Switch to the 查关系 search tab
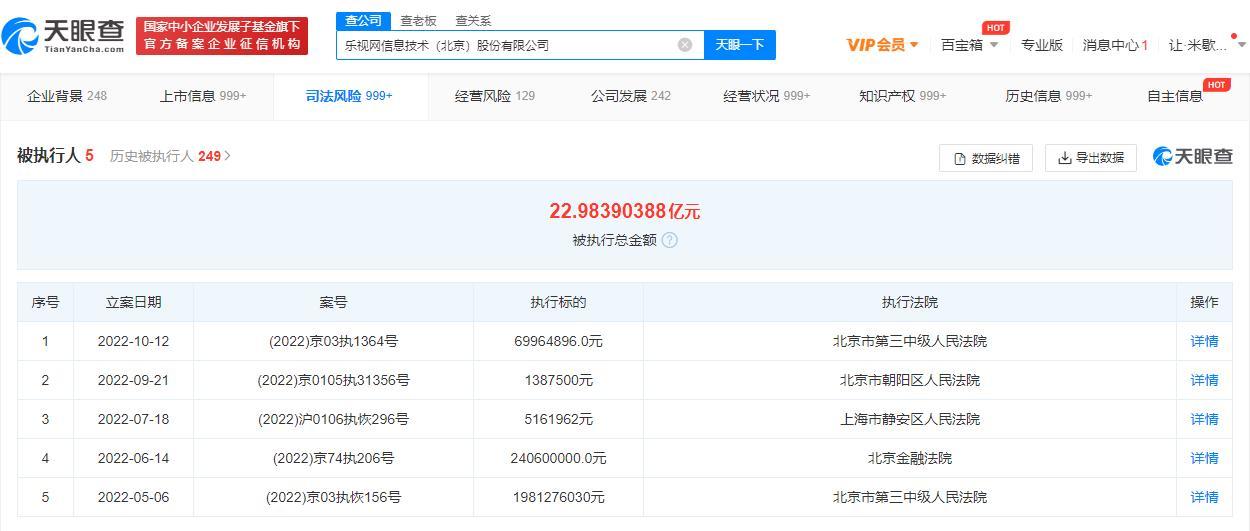The height and width of the screenshot is (531, 1250). 473,21
